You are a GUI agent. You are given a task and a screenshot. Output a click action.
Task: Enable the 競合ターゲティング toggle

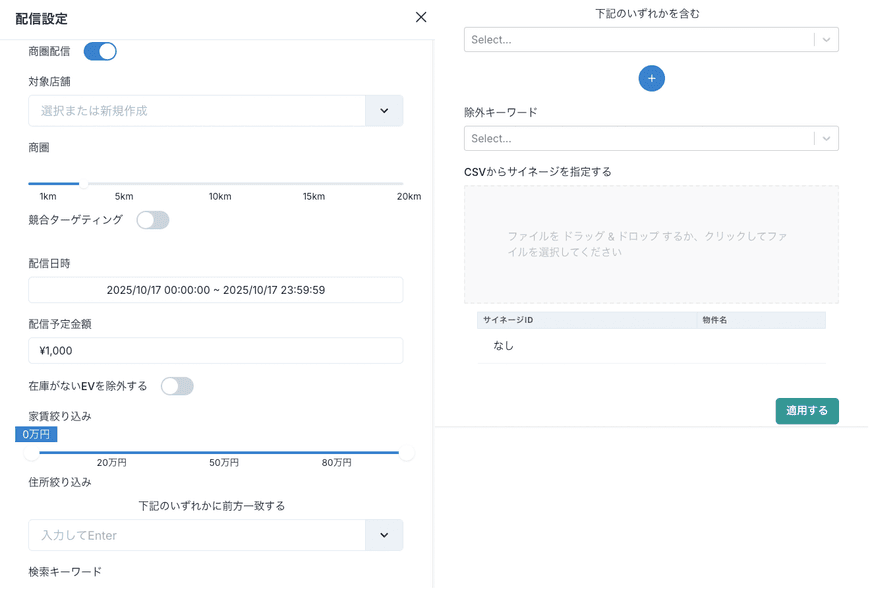tap(153, 220)
